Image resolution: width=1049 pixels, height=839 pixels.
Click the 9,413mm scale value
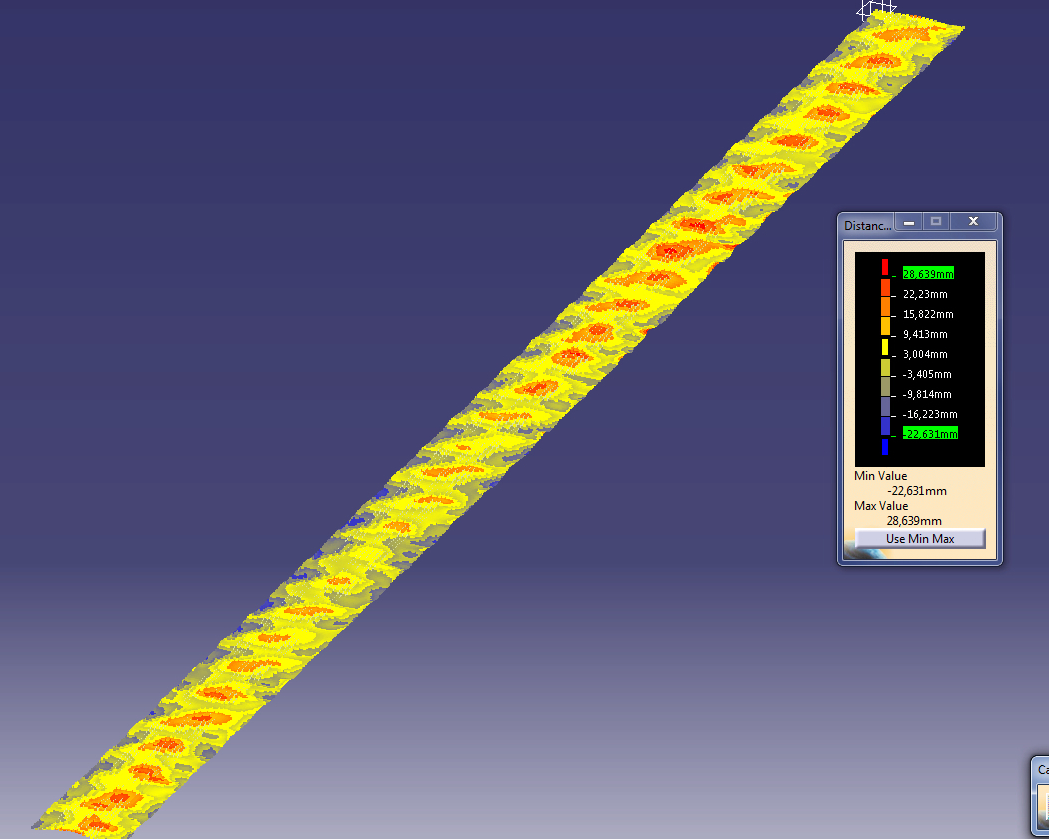pyautogui.click(x=925, y=334)
